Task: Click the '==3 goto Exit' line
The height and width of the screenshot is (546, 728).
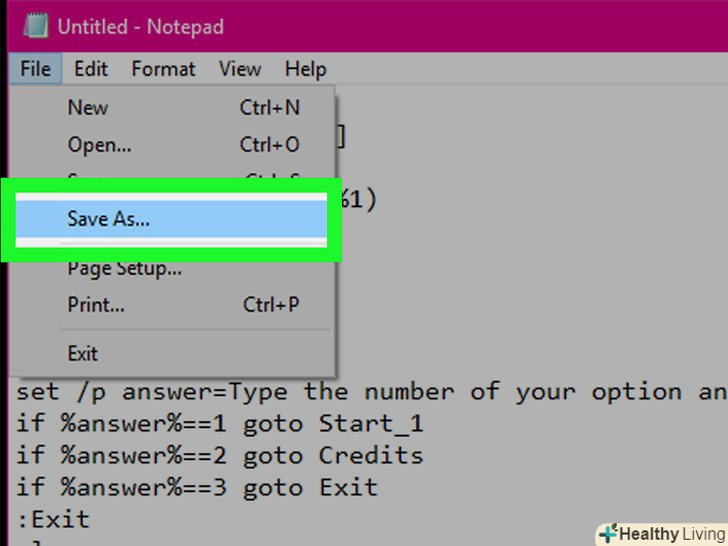Action: click(197, 487)
